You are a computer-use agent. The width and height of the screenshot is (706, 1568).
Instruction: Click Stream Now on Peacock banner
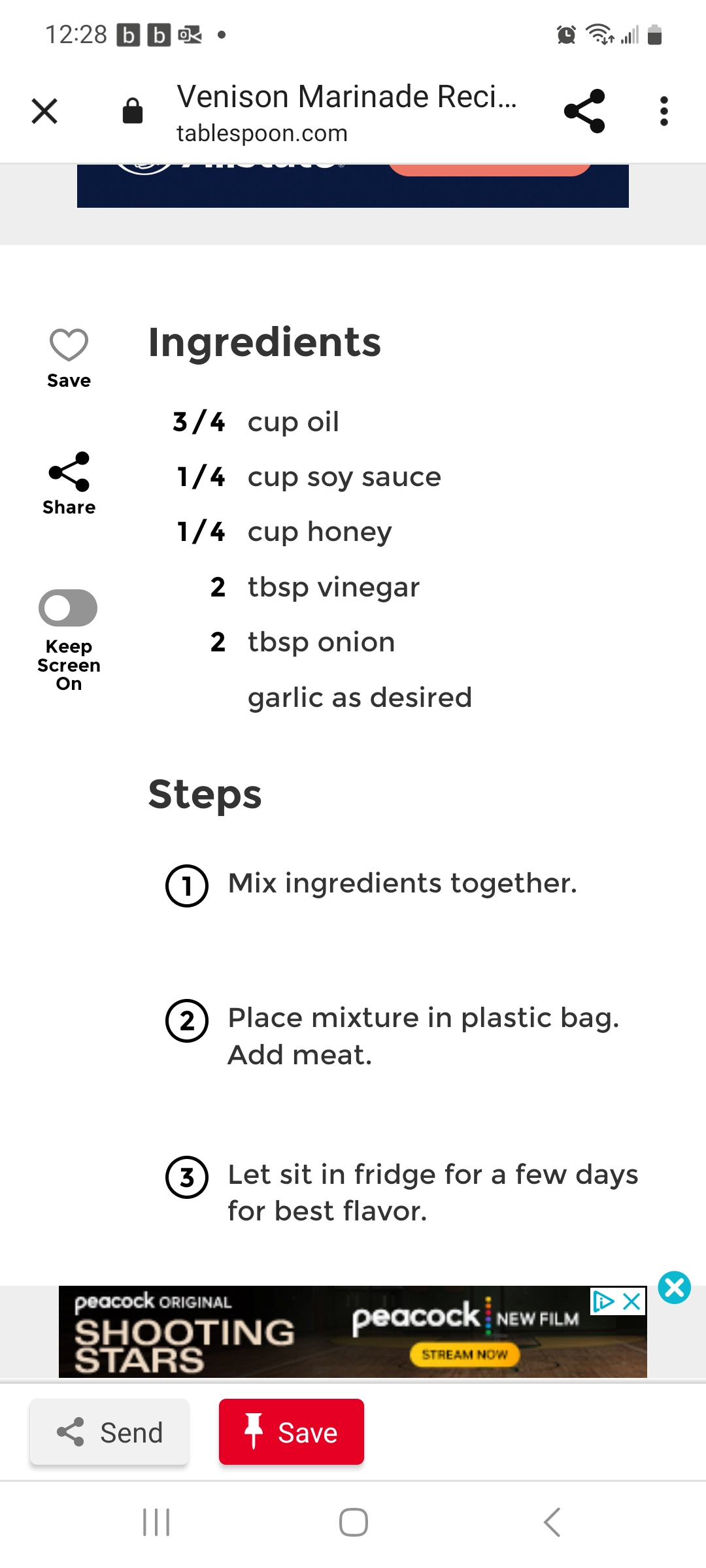coord(465,1354)
